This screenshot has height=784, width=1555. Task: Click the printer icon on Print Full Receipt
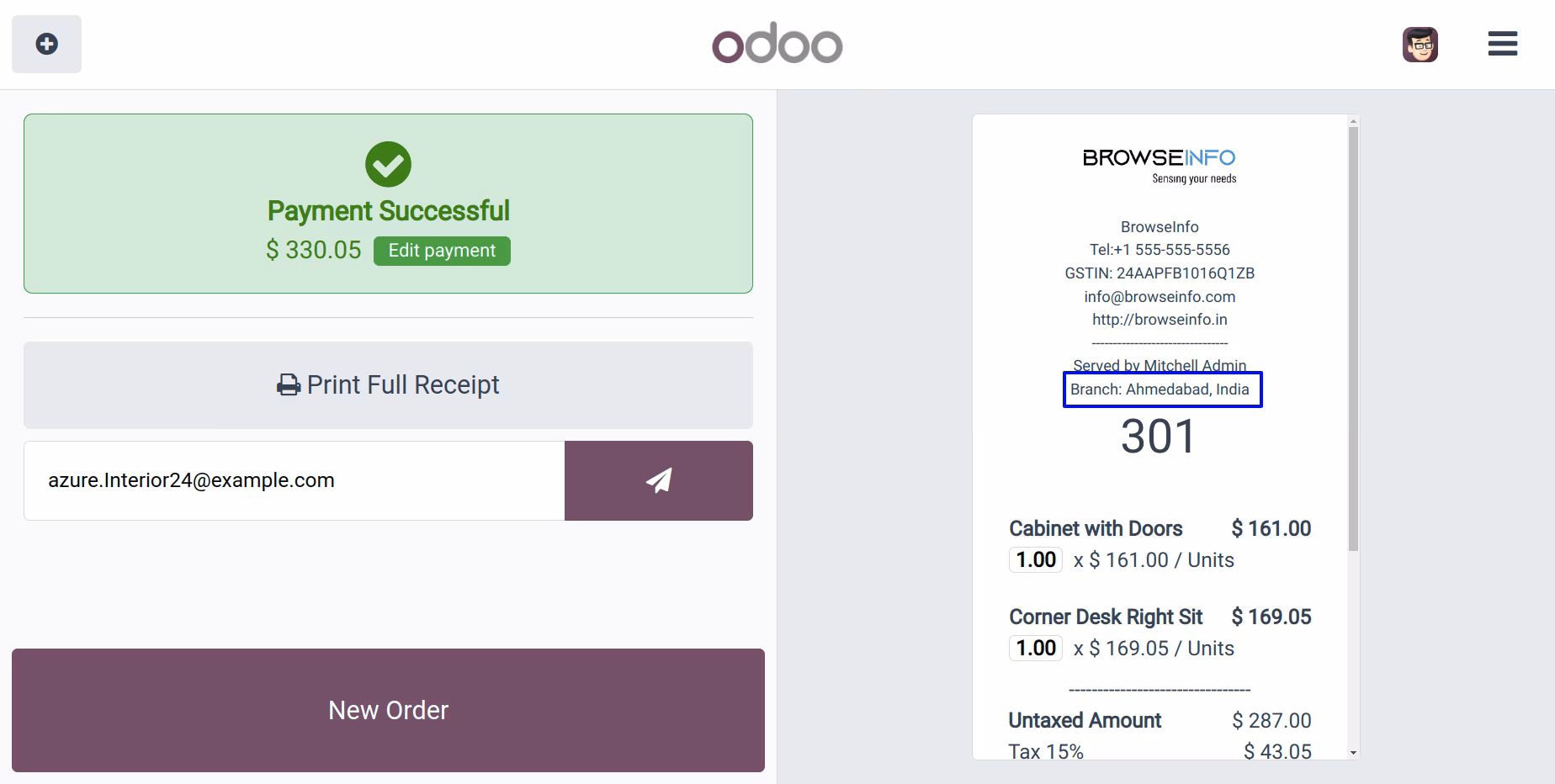pos(289,385)
